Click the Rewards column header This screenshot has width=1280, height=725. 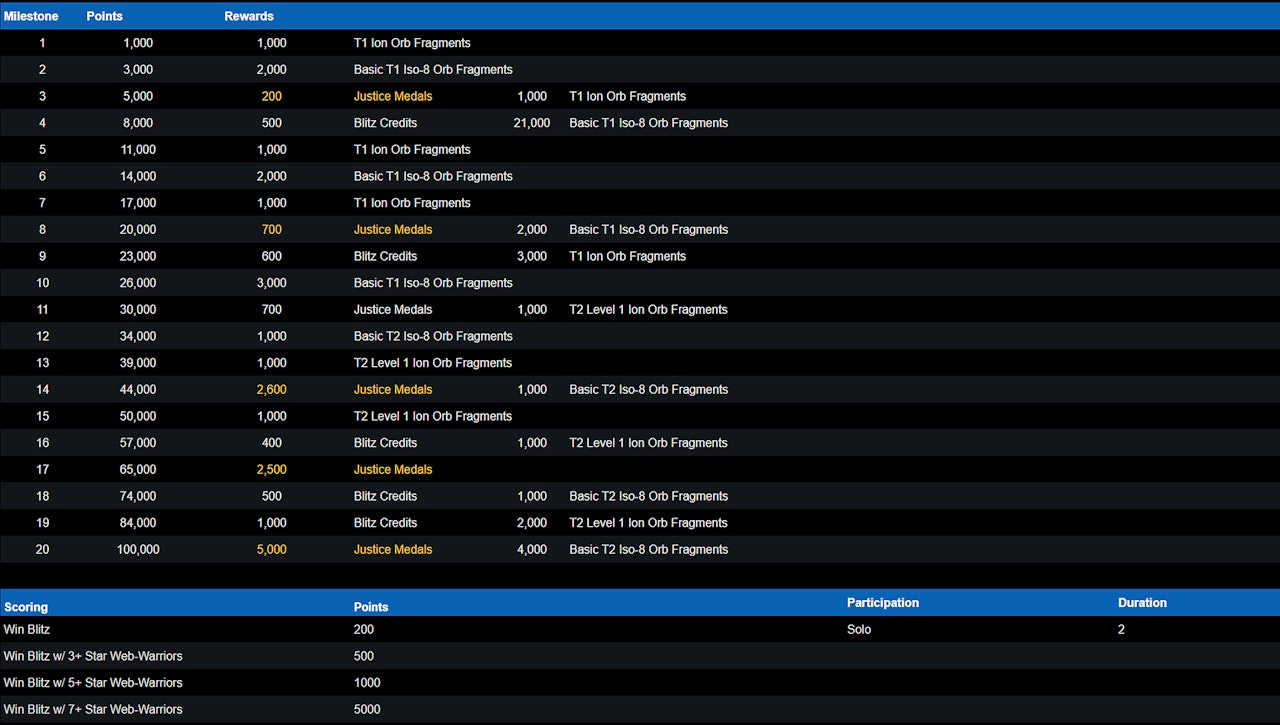click(249, 16)
